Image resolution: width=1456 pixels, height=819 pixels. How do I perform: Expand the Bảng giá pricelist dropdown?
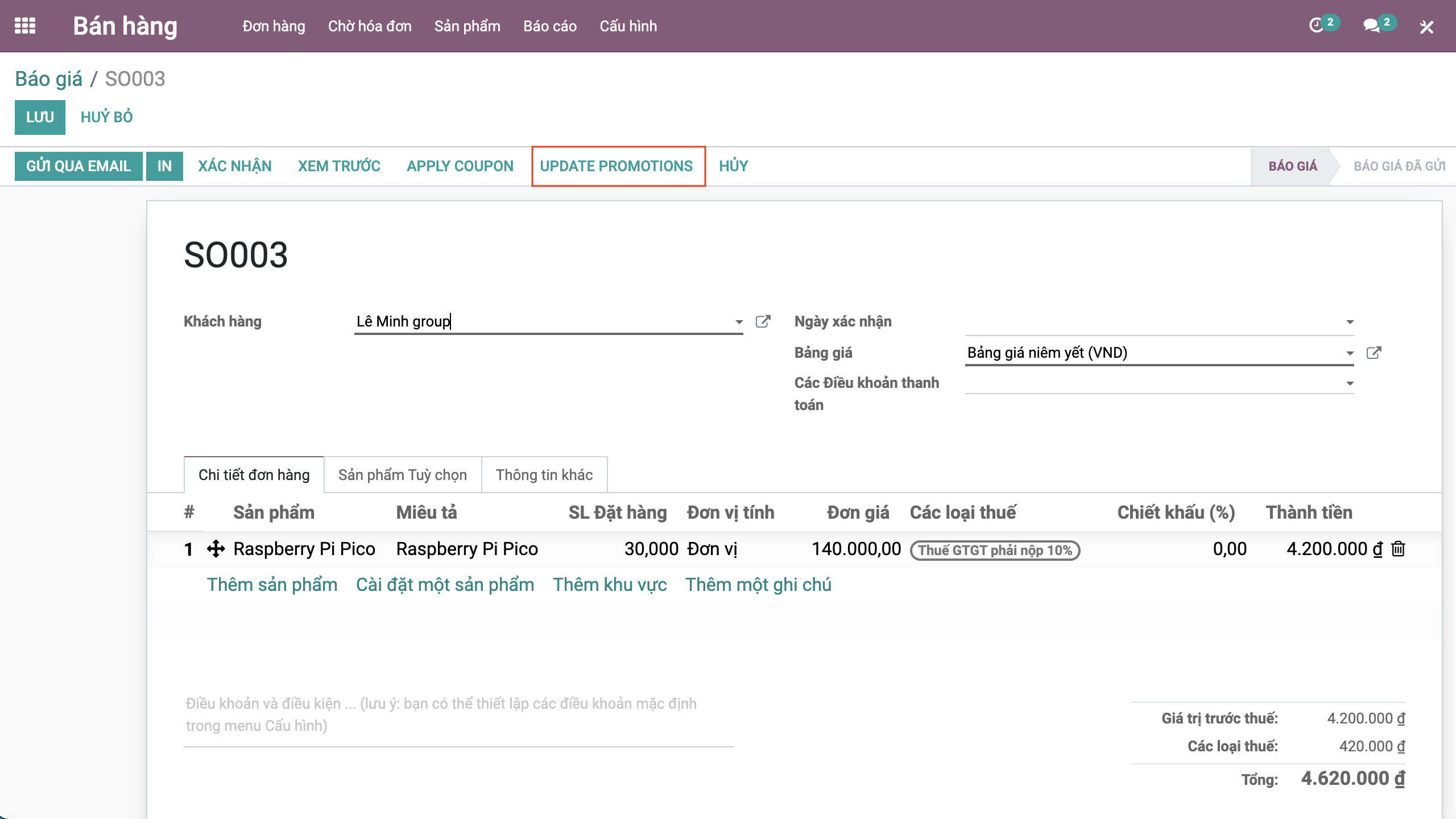(x=1350, y=353)
